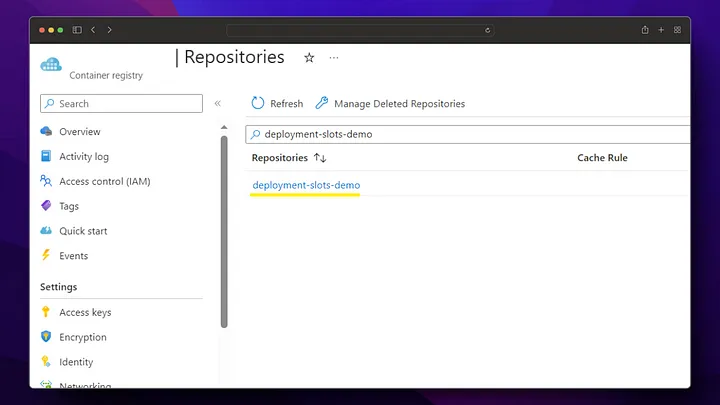720x405 pixels.
Task: Click the Cache Rule column header
Action: point(602,158)
